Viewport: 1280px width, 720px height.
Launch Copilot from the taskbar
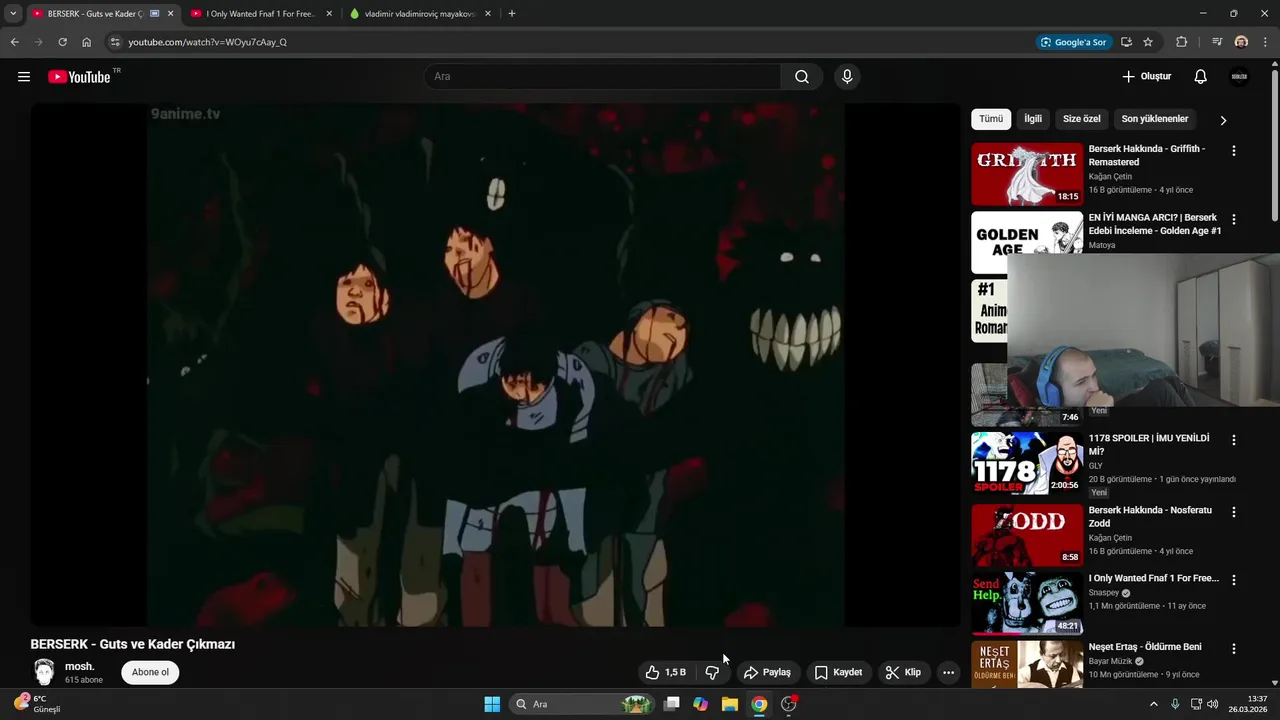tap(701, 704)
